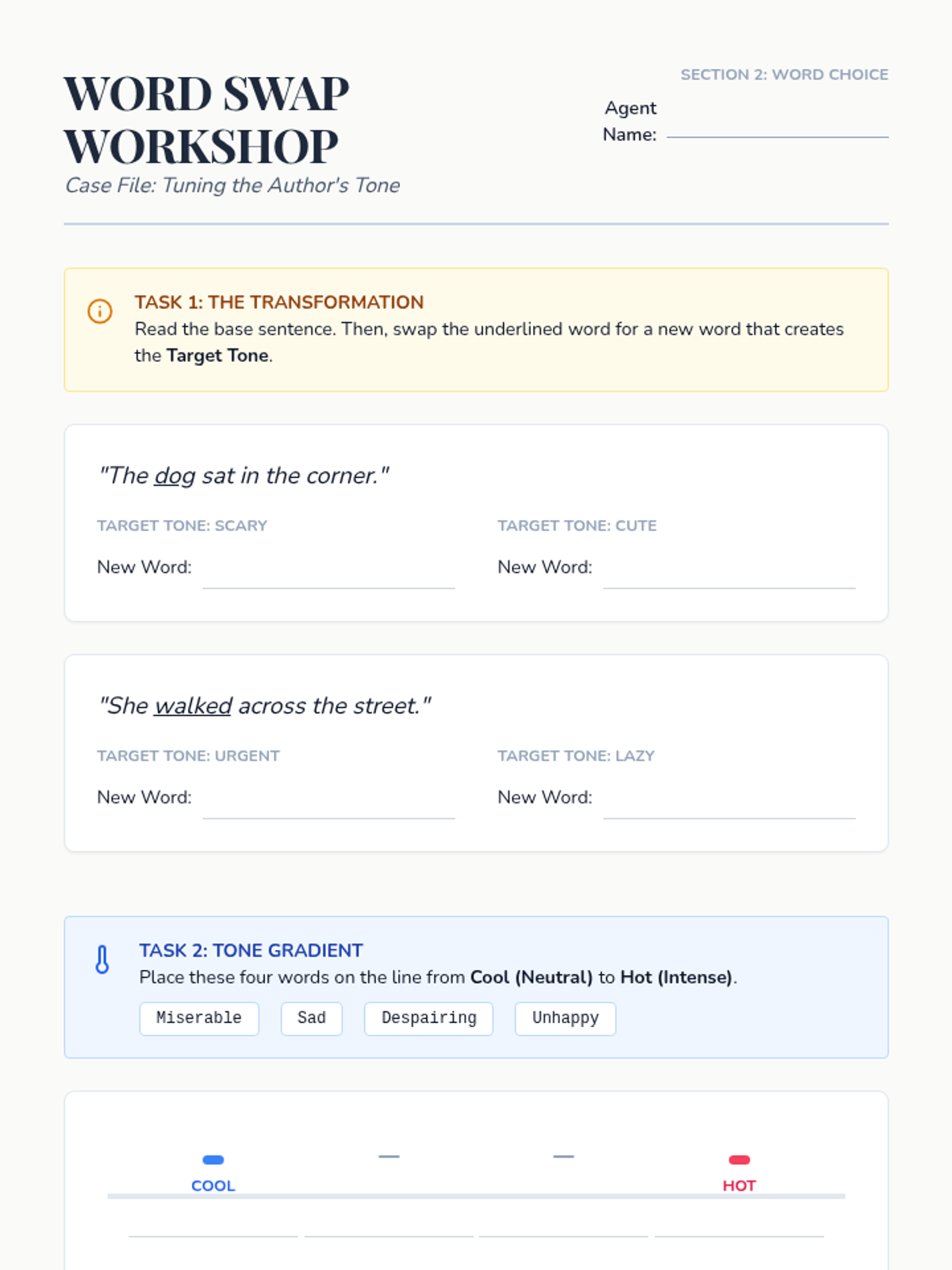This screenshot has height=1270, width=952.
Task: Pick the Sad word chip
Action: coord(312,1018)
